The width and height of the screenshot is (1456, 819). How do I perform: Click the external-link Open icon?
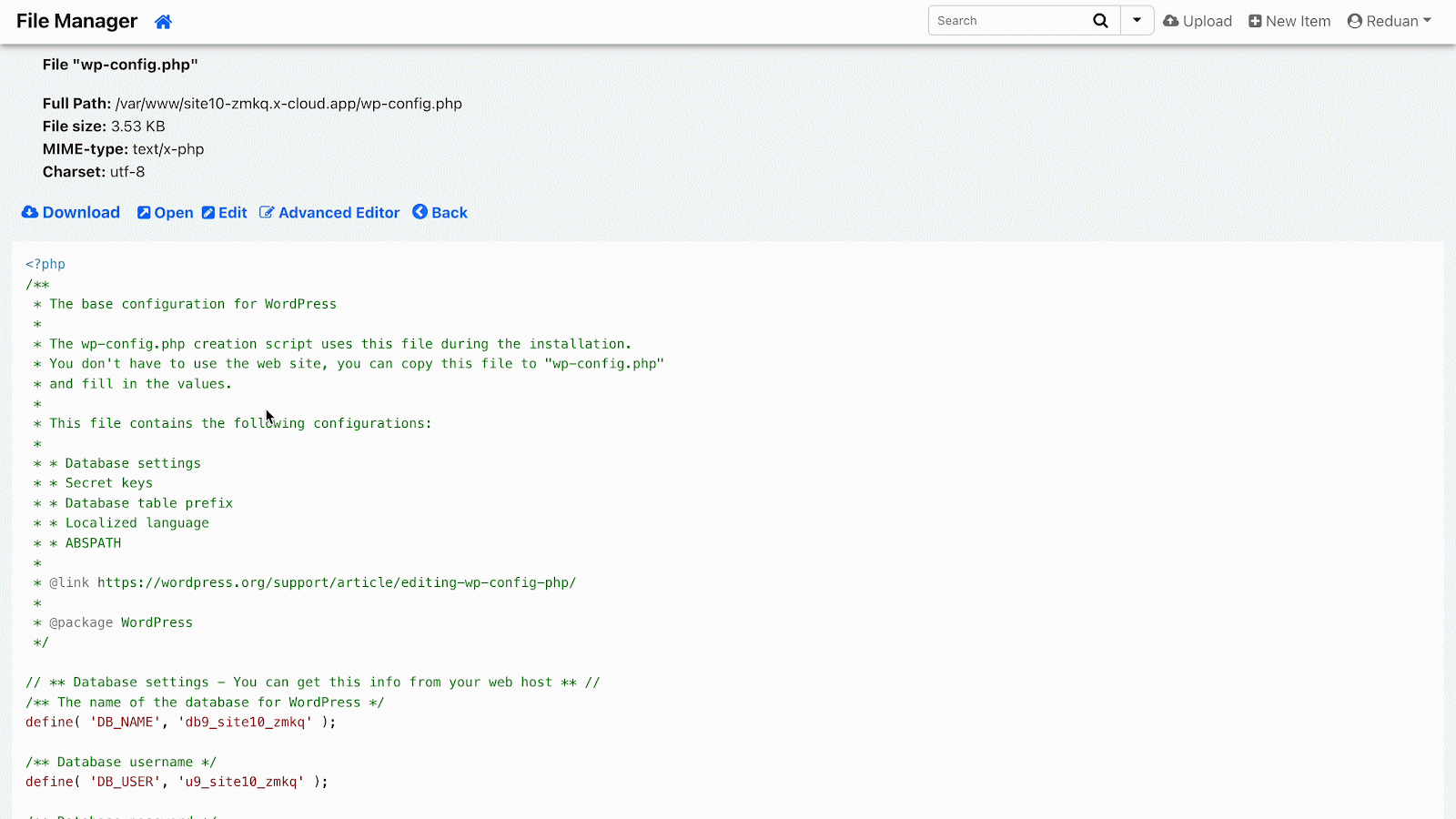coord(144,212)
